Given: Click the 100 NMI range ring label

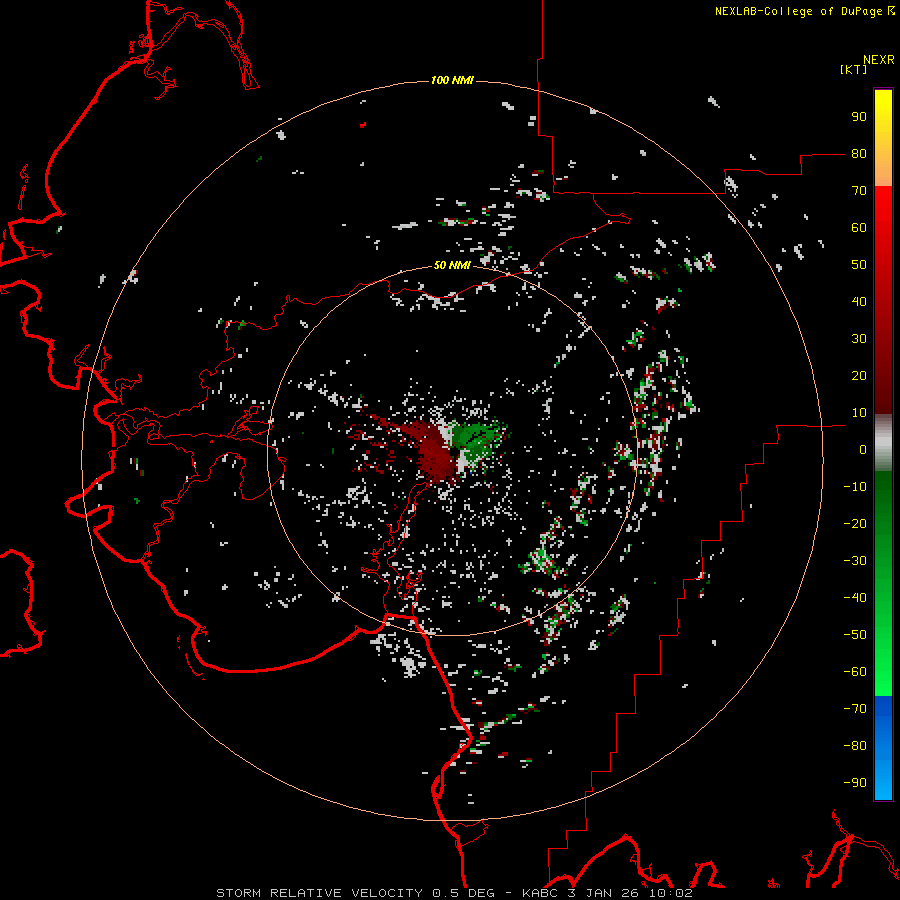Looking at the screenshot, I should [x=452, y=80].
